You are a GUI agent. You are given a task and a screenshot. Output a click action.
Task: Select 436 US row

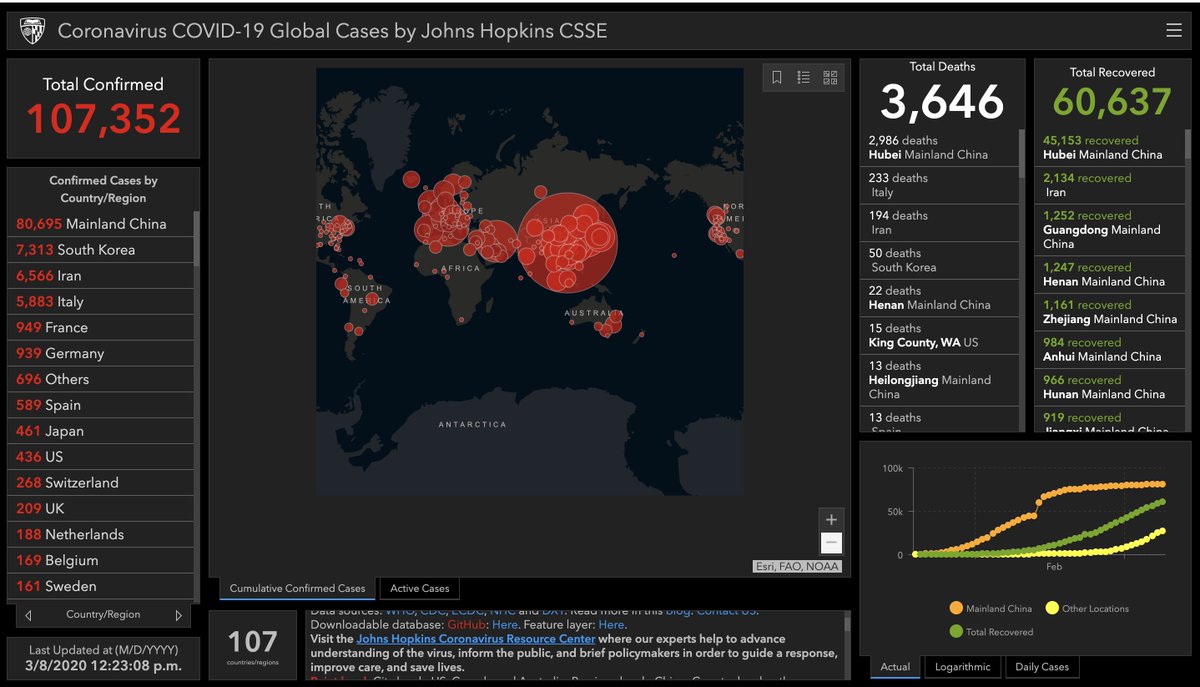101,457
